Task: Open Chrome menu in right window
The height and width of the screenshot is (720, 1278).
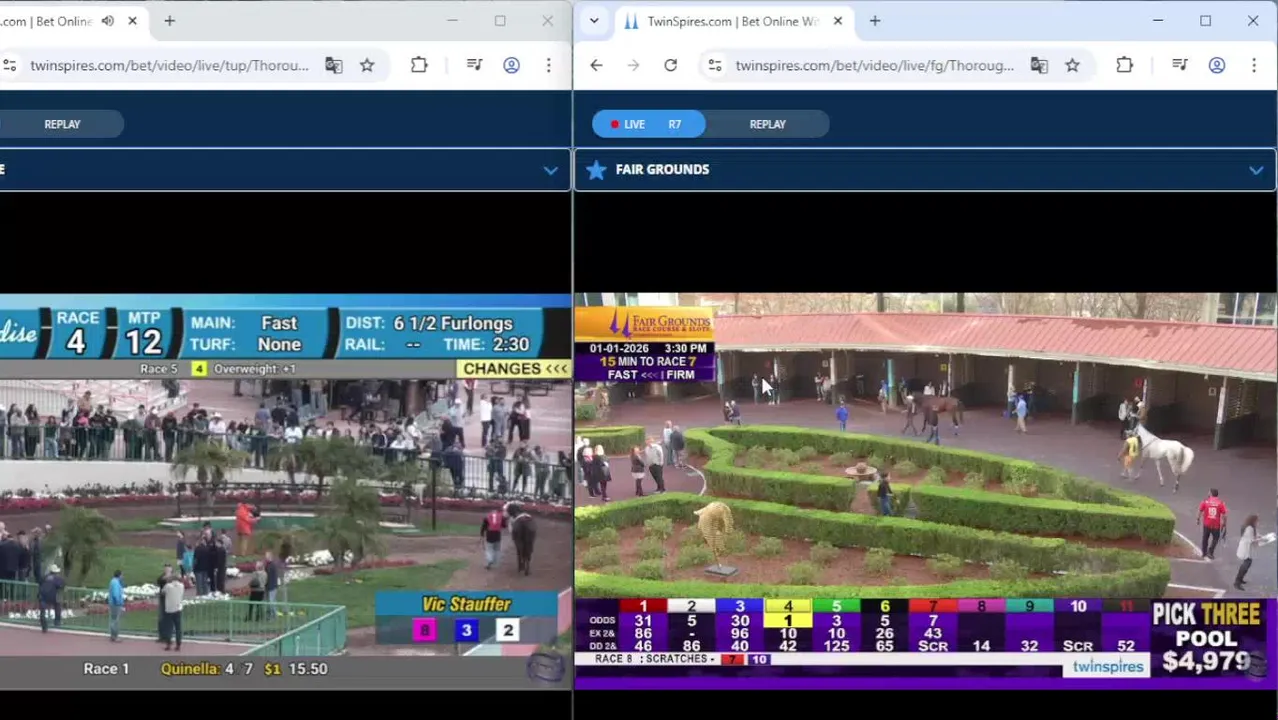Action: [x=1254, y=65]
